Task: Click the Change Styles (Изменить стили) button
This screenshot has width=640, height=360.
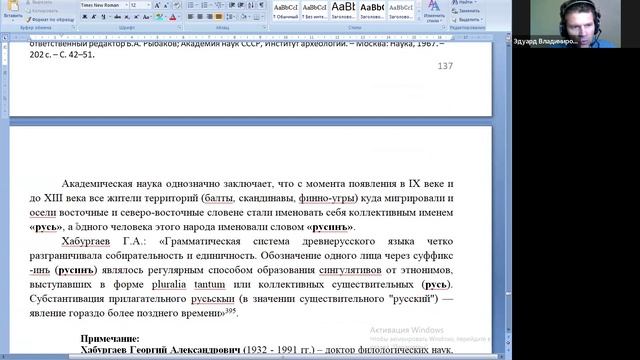Action: [x=434, y=11]
